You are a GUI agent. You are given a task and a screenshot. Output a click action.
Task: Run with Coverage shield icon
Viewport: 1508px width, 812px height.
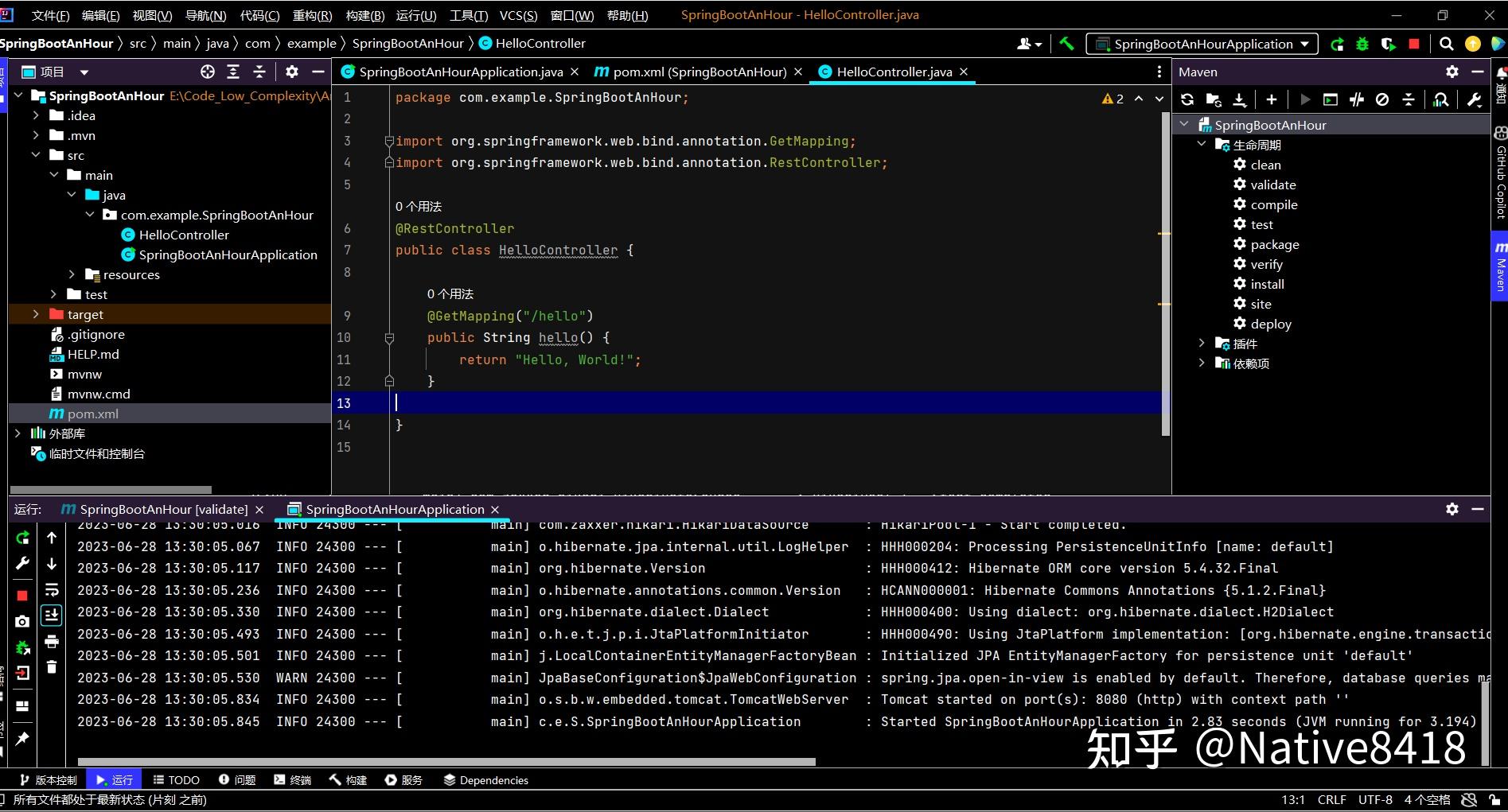click(1389, 44)
